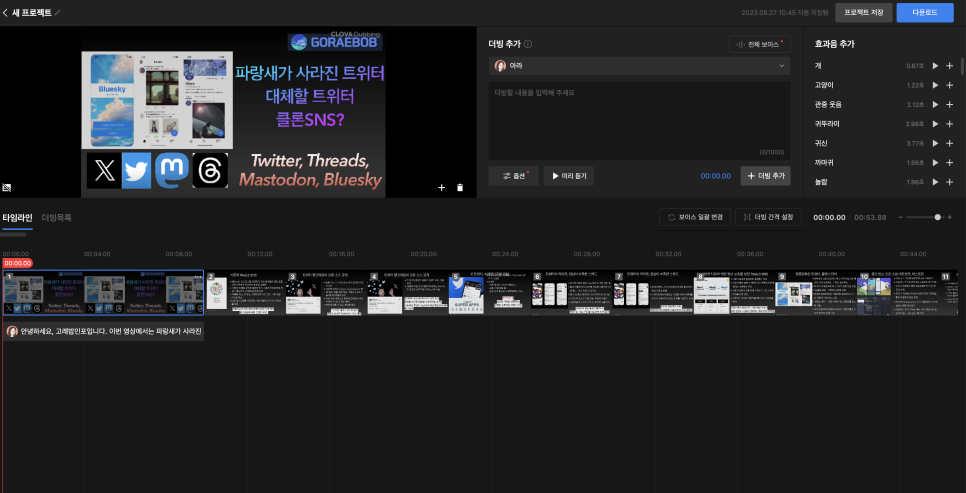Select timeline clip number 6
The image size is (966, 493).
tap(571, 293)
